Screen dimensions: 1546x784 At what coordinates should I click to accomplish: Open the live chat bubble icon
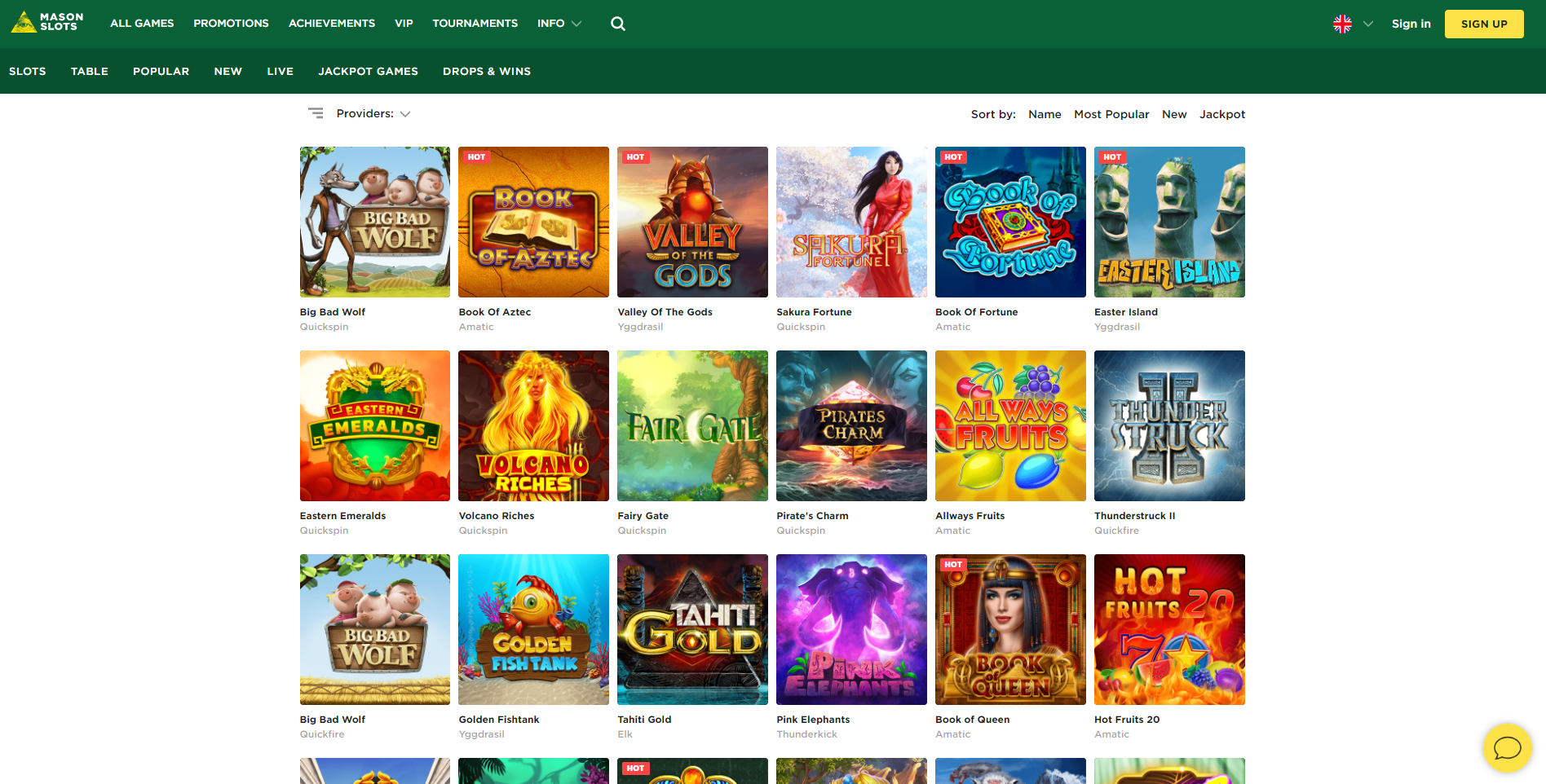(1507, 747)
